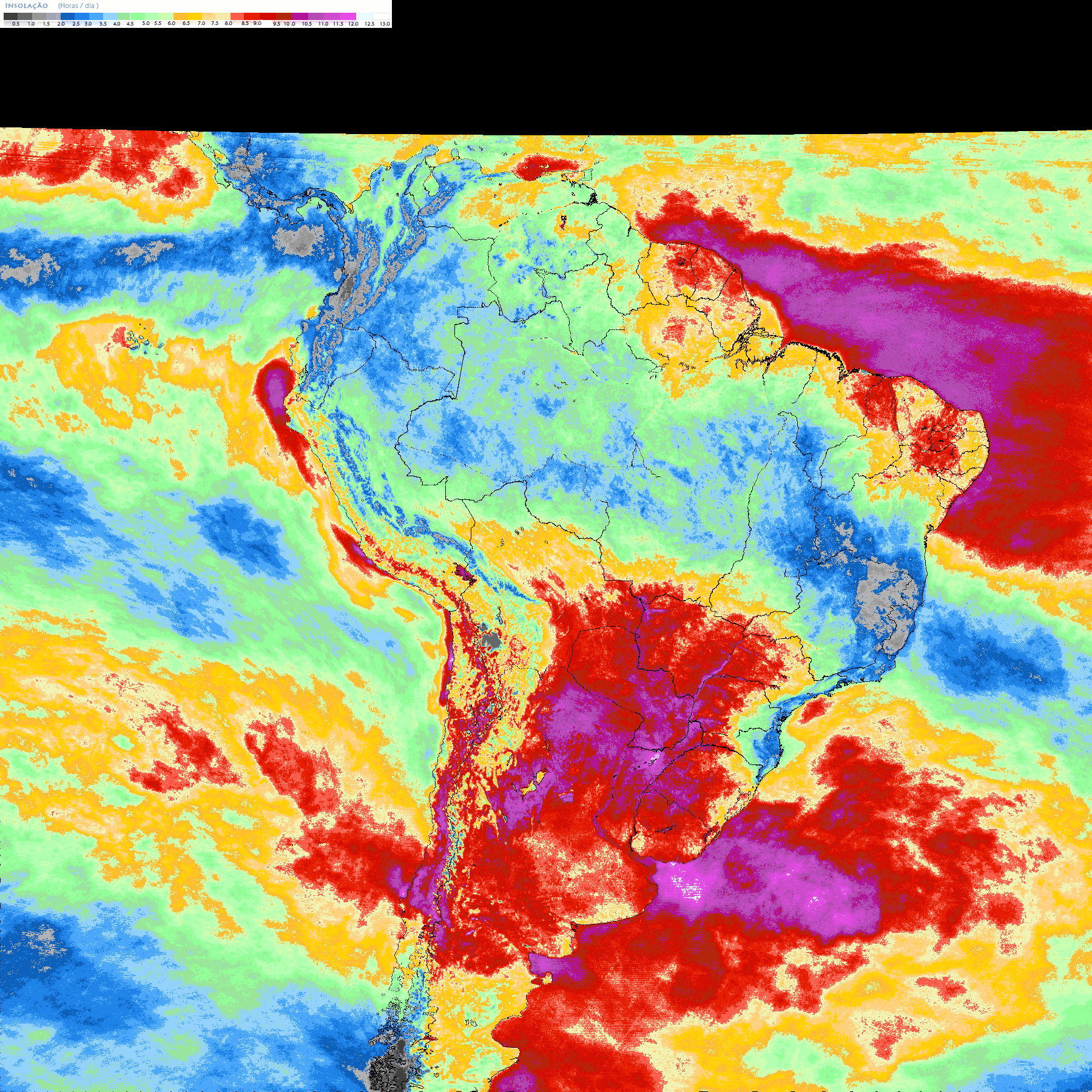Select the bright yellow legend swatch

[x=195, y=16]
